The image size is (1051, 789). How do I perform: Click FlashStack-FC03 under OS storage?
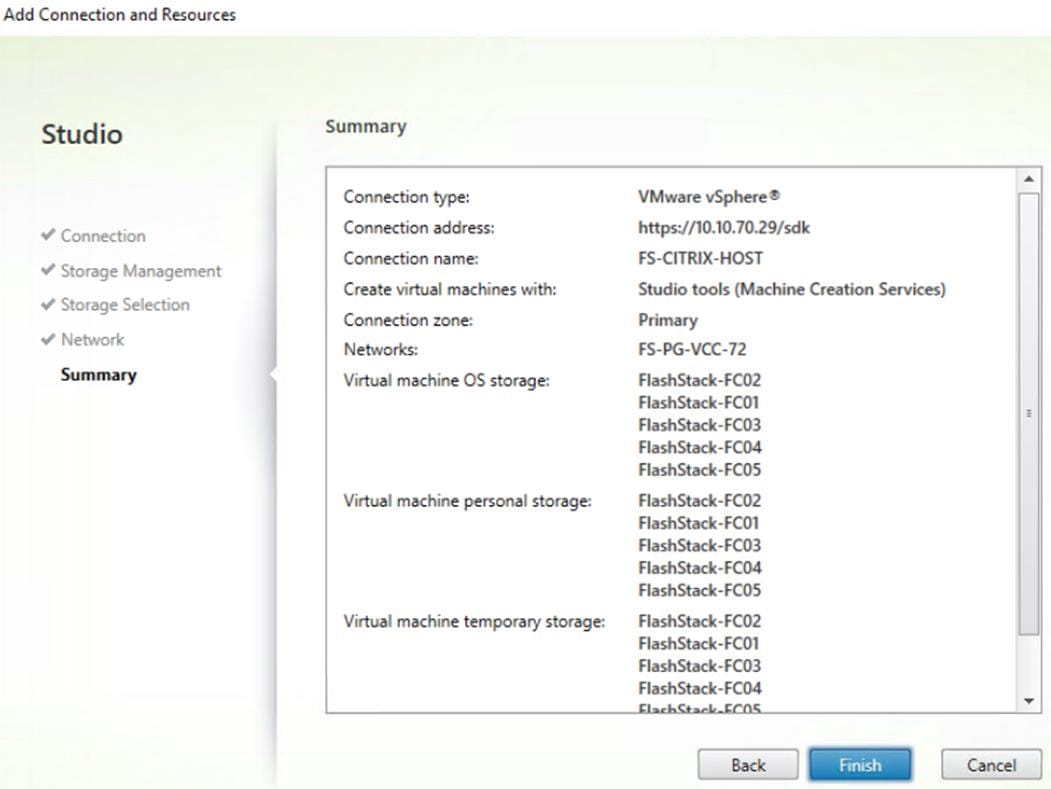click(x=700, y=425)
